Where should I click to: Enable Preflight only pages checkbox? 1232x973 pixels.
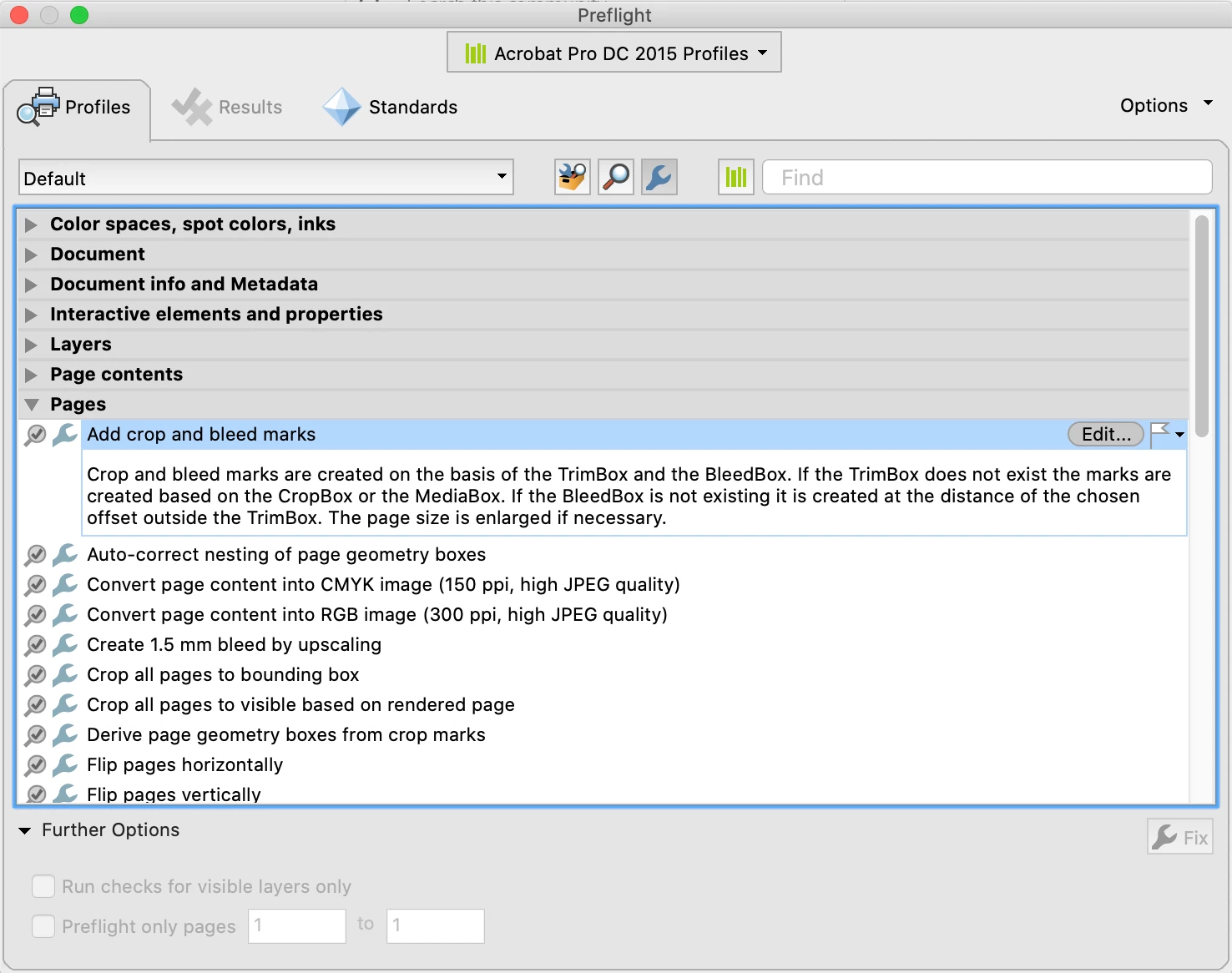43,926
